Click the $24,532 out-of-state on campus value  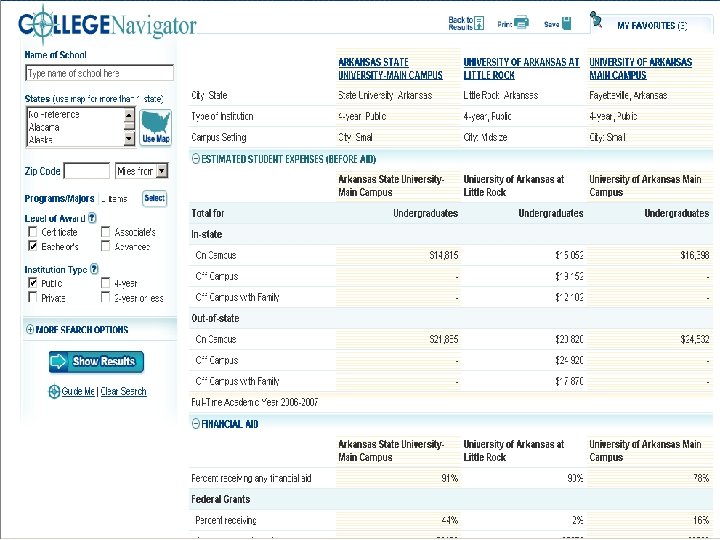[695, 339]
